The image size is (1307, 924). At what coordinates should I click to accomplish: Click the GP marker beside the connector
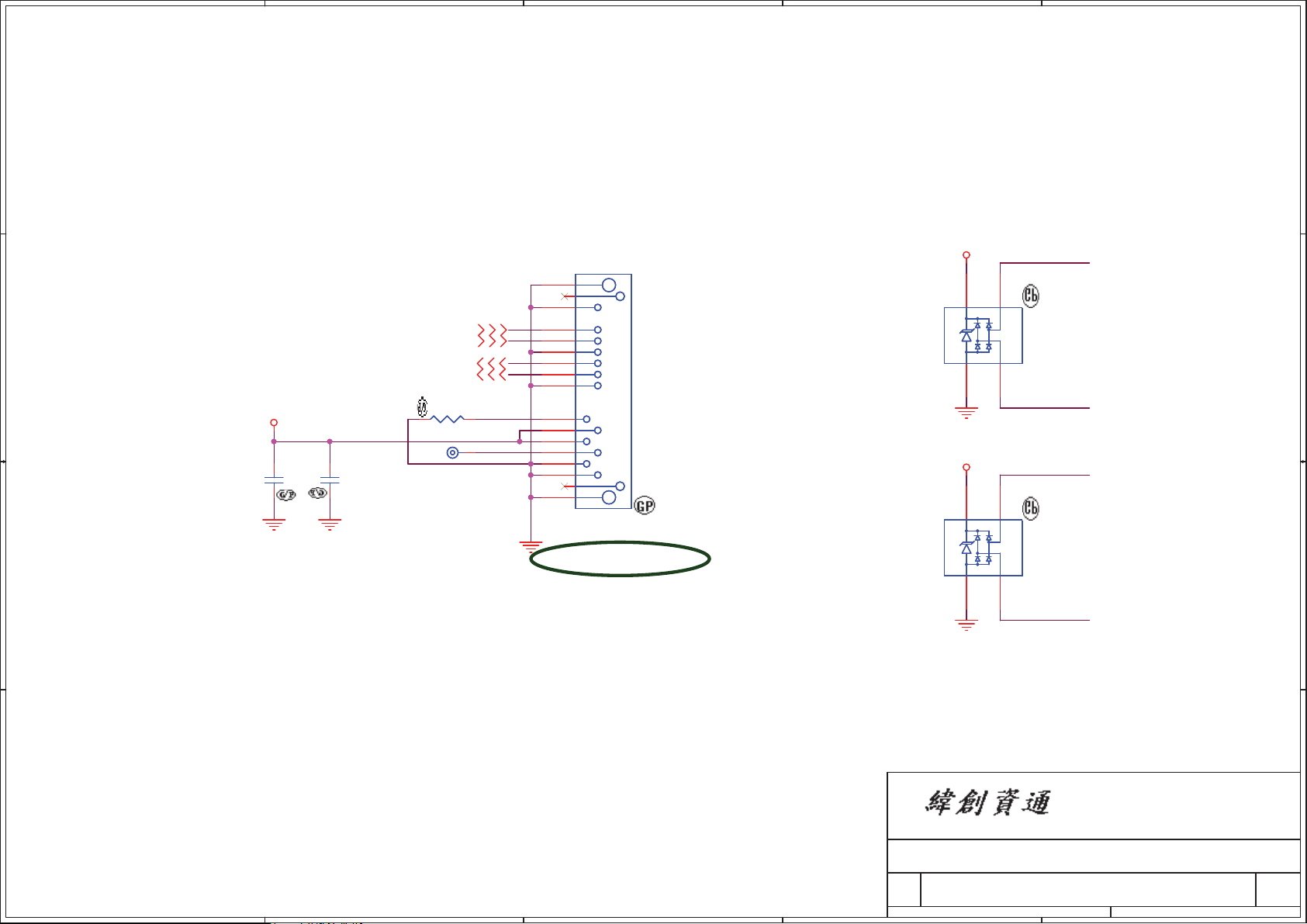645,506
